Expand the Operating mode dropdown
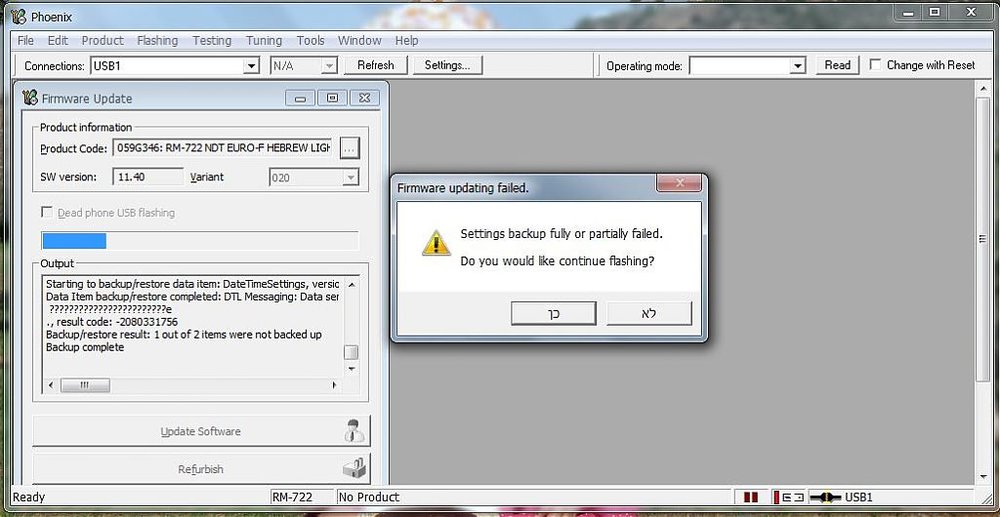This screenshot has height=517, width=1000. coord(798,66)
